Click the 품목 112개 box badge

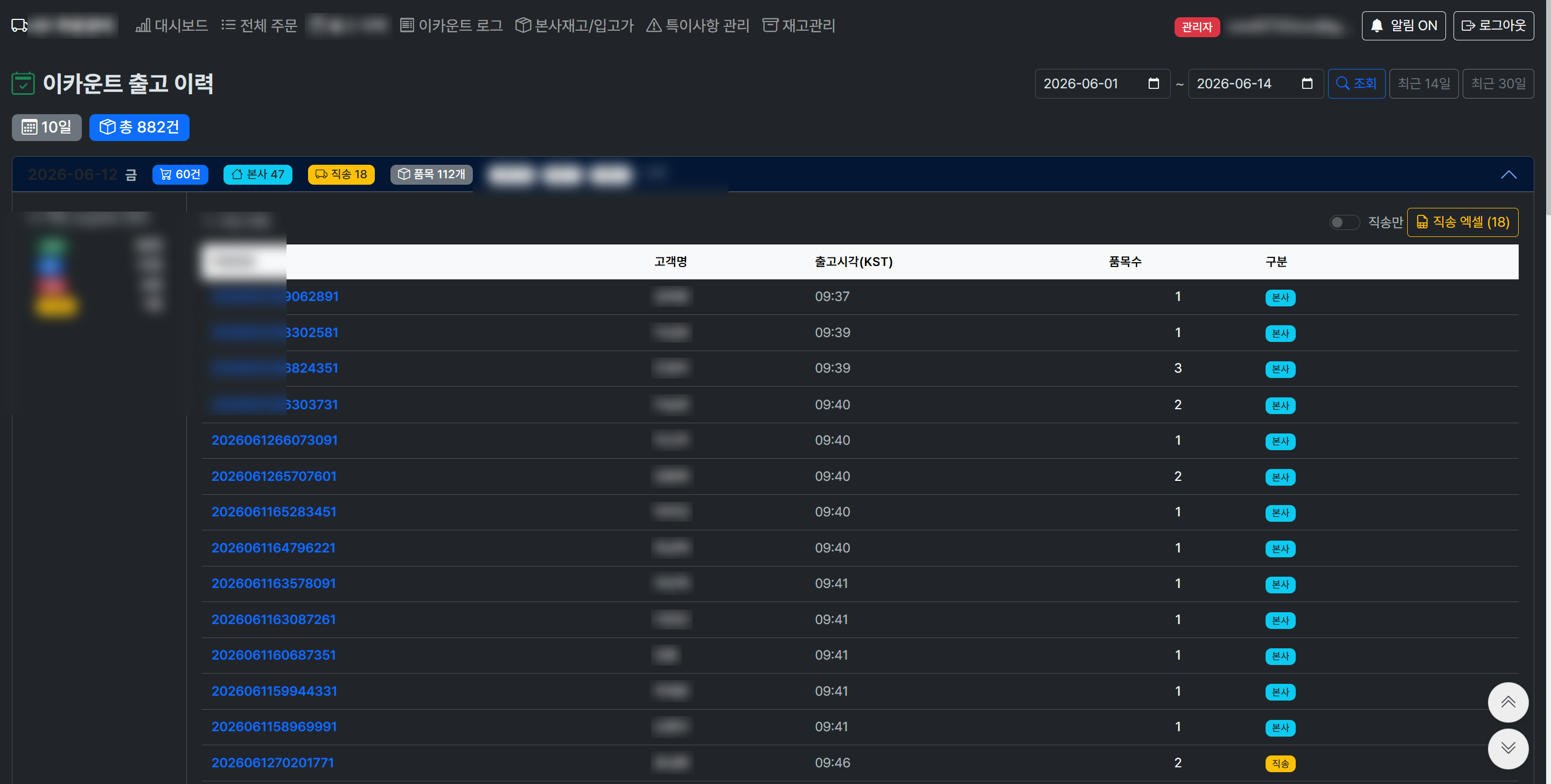click(431, 174)
